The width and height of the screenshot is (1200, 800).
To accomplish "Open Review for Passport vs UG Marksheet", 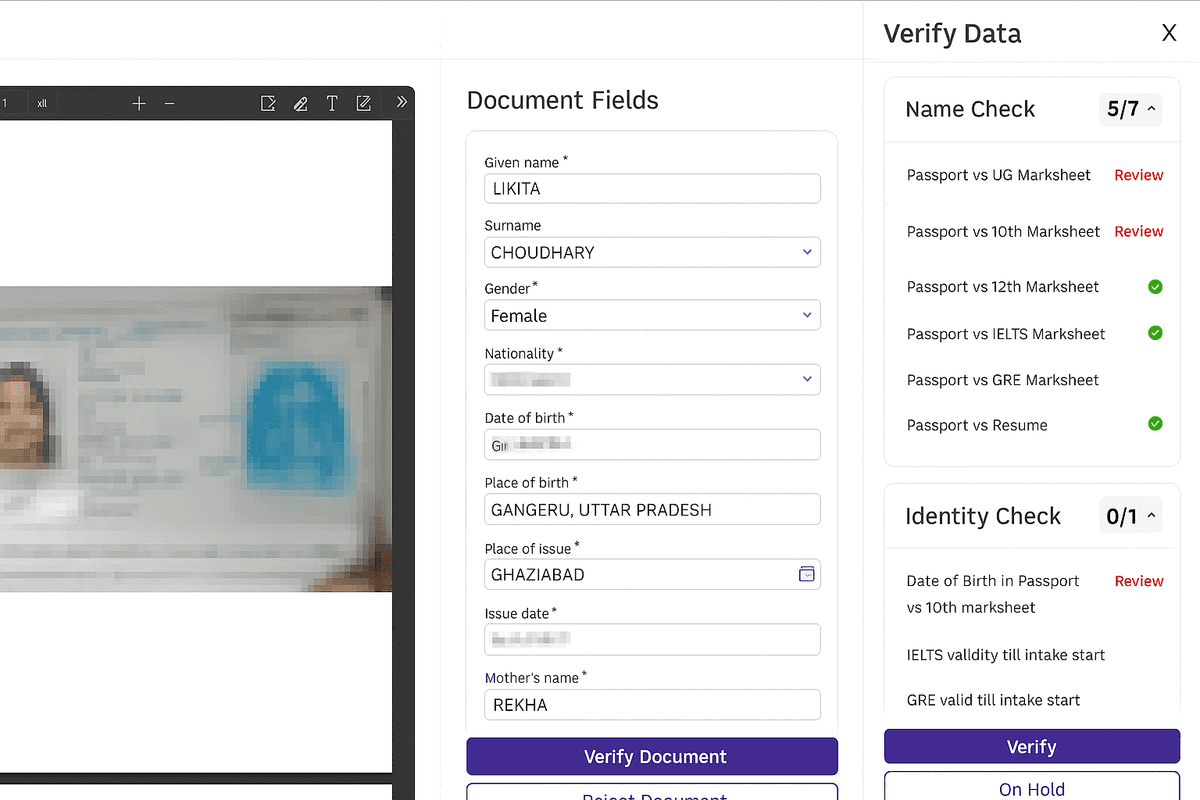I will point(1138,175).
